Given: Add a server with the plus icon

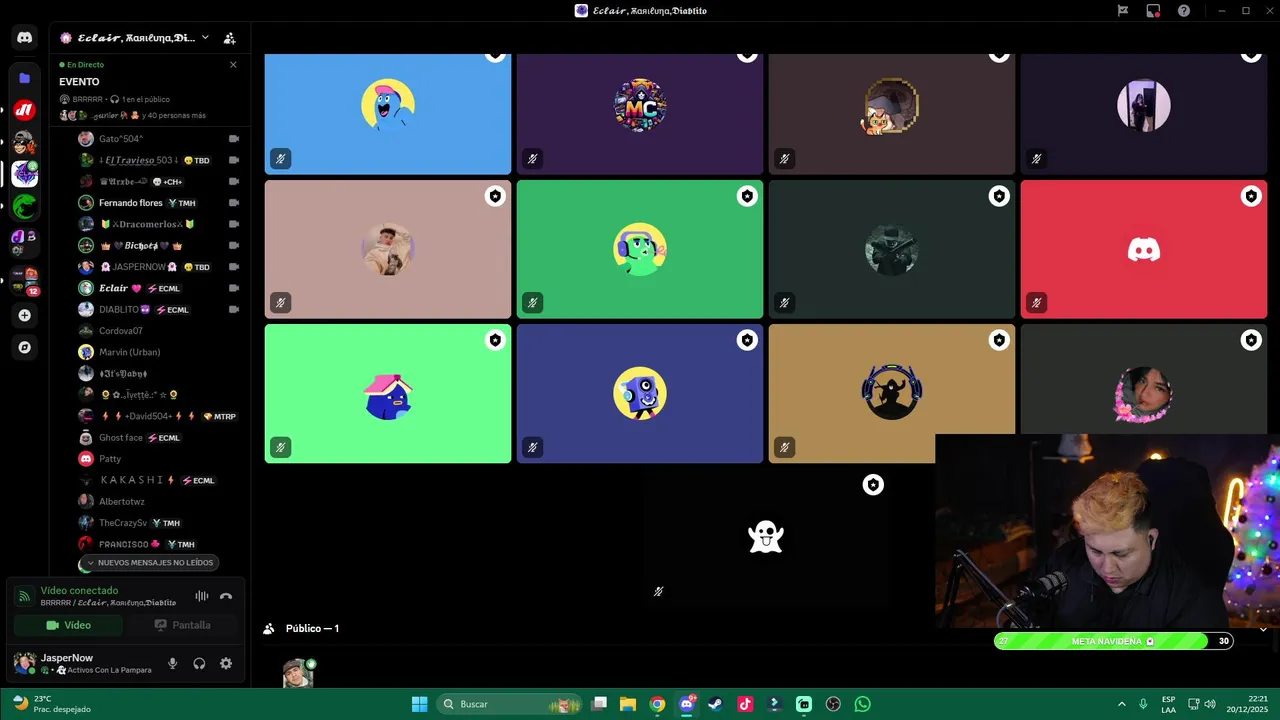Looking at the screenshot, I should click(25, 315).
